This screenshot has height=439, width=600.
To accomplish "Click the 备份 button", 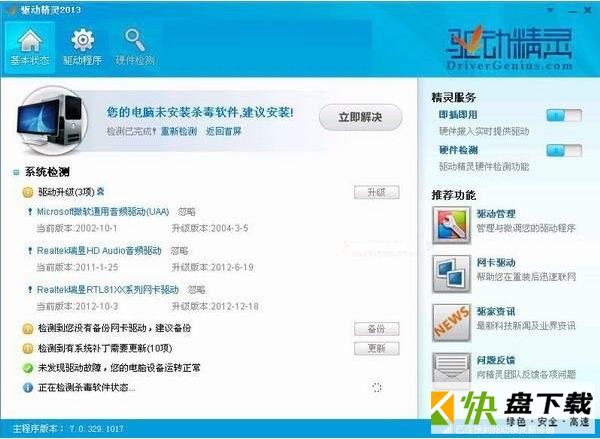I will click(376, 329).
